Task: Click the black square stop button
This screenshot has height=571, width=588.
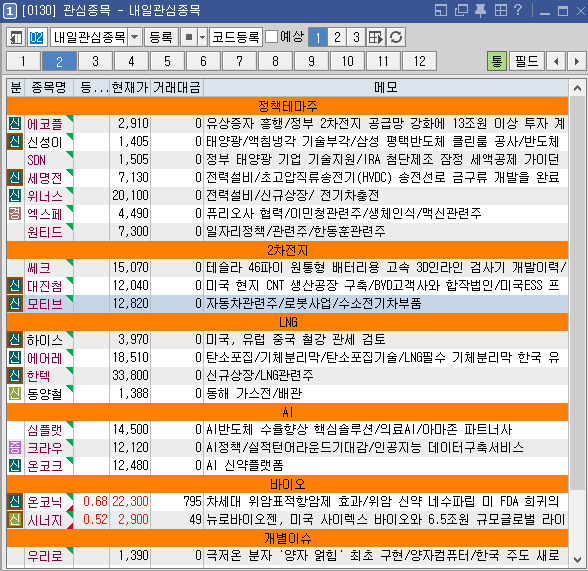Action: coord(189,37)
